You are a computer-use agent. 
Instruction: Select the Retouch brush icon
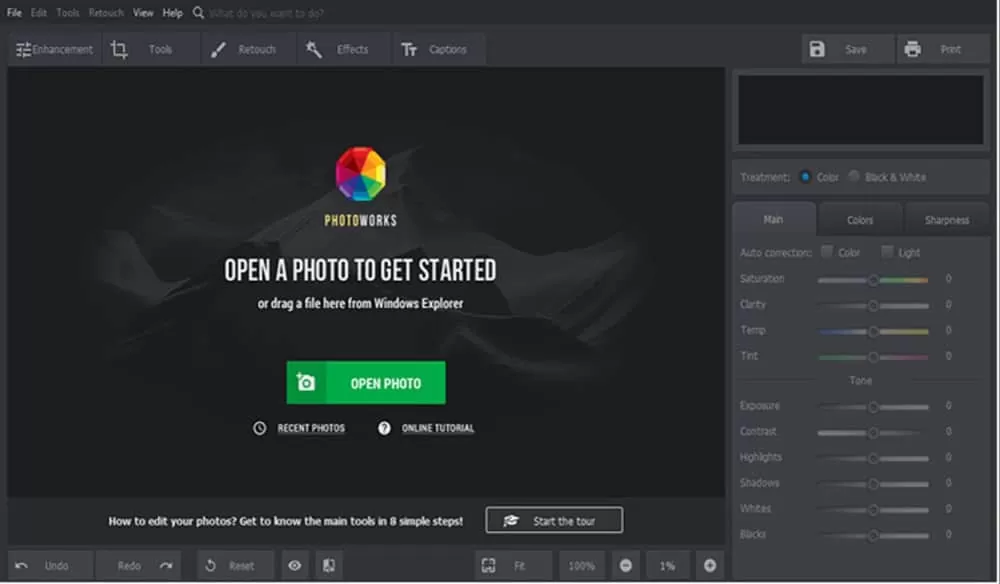tap(218, 50)
